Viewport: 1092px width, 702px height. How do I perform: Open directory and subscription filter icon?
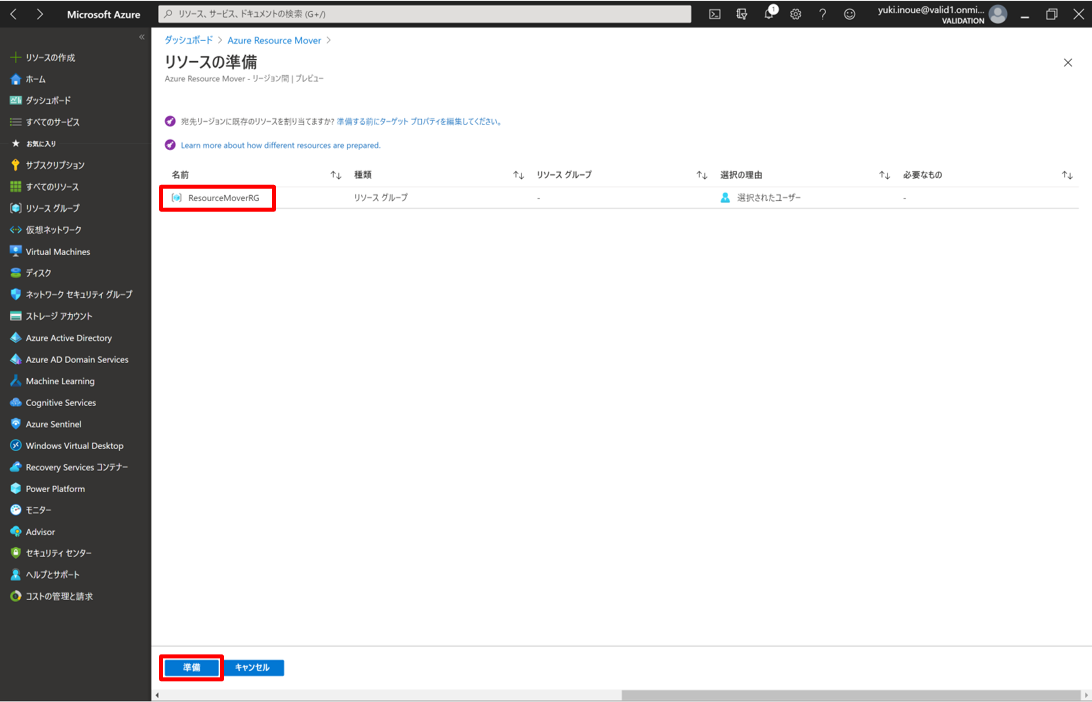click(x=742, y=14)
